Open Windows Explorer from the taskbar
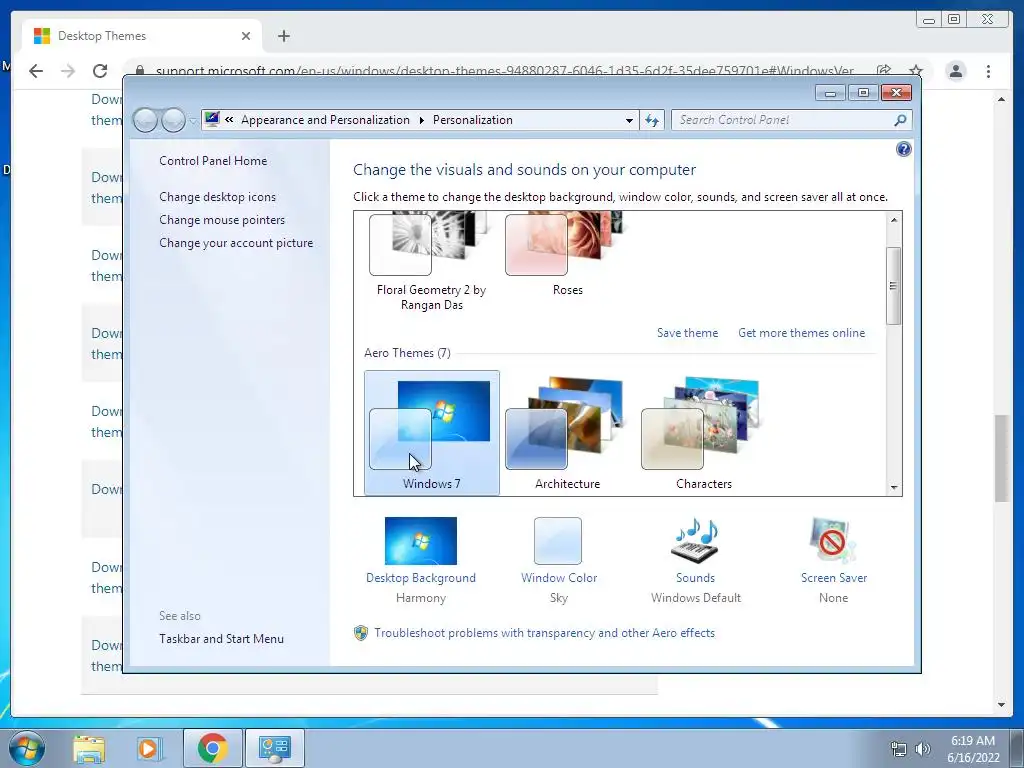Viewport: 1024px width, 768px height. point(89,748)
